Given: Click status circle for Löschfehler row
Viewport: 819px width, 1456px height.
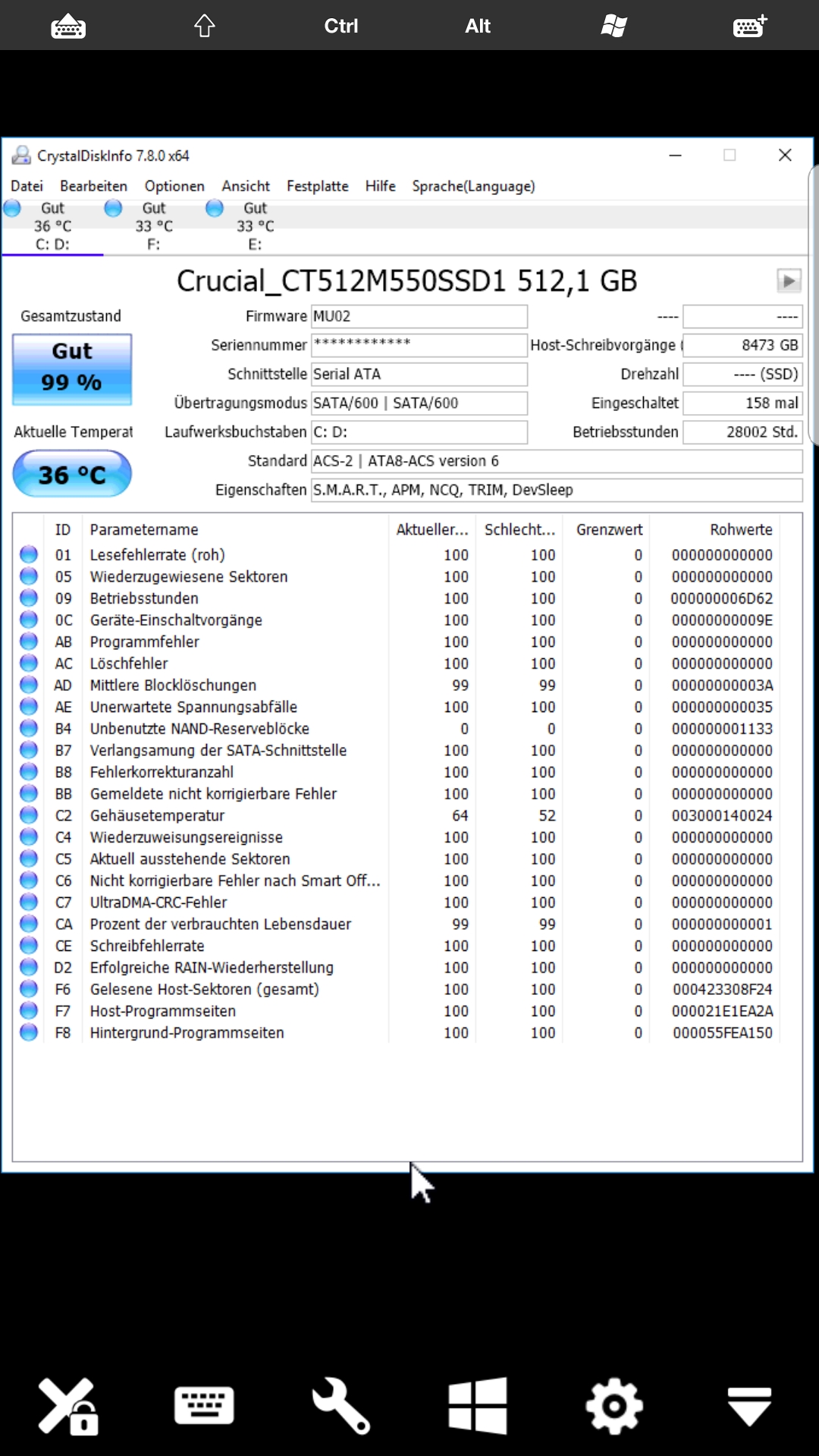Looking at the screenshot, I should click(x=29, y=664).
